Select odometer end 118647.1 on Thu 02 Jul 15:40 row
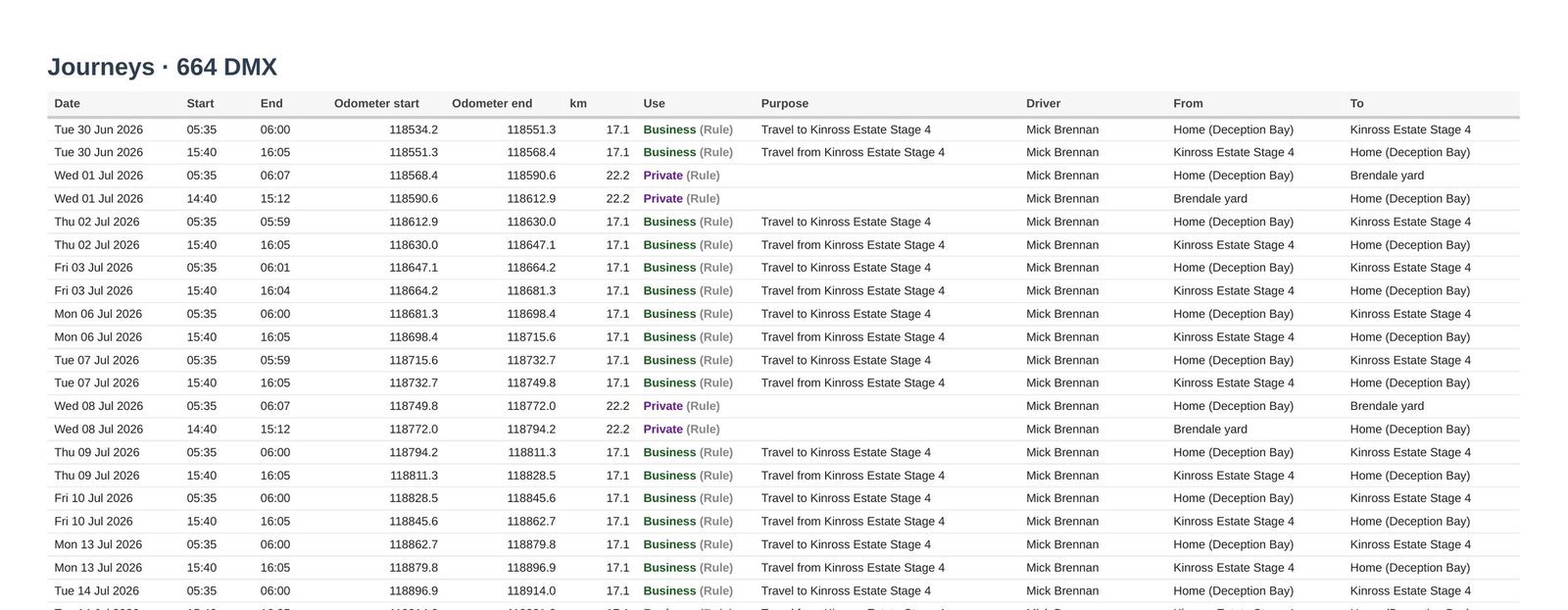The image size is (1568, 610). click(531, 245)
